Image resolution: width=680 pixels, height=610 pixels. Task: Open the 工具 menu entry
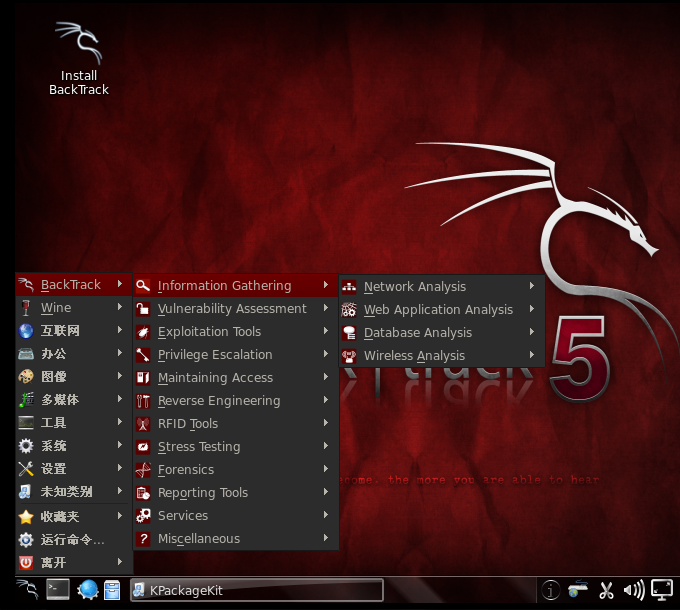point(73,423)
